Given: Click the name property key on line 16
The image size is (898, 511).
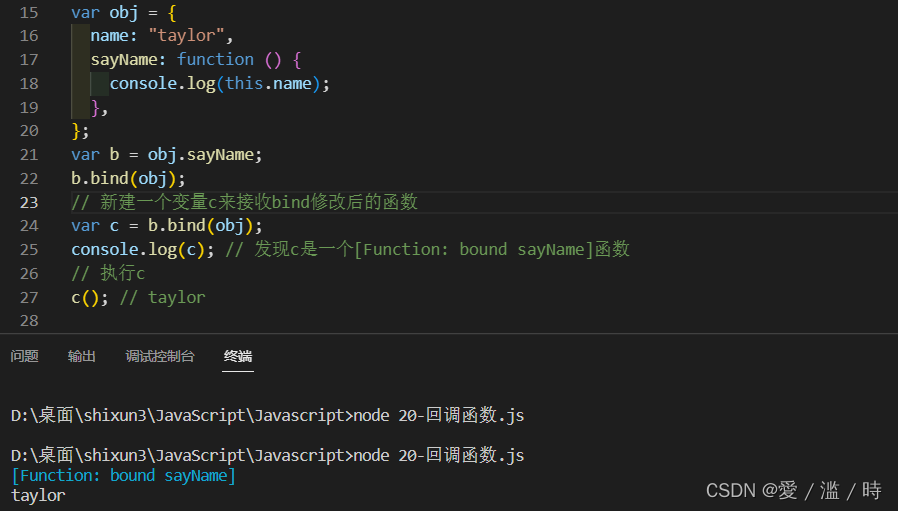Looking at the screenshot, I should (x=109, y=36).
